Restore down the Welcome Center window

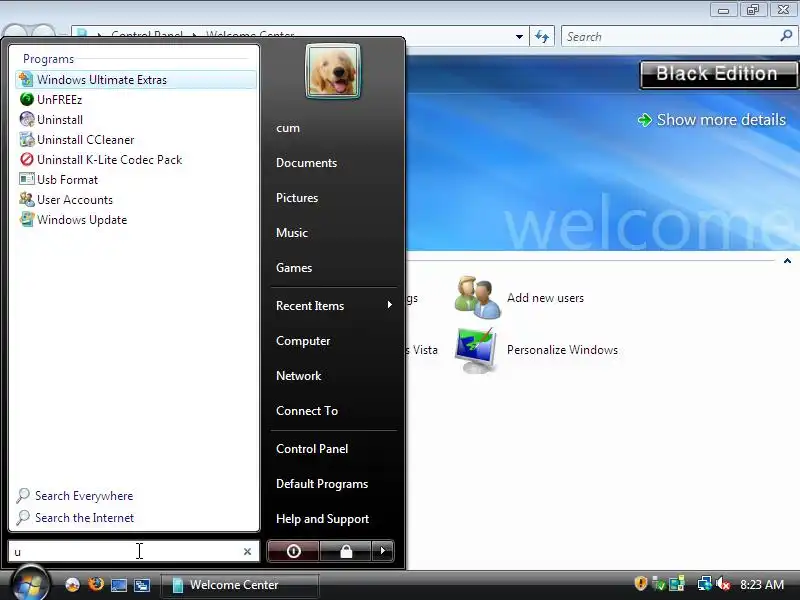[x=753, y=10]
